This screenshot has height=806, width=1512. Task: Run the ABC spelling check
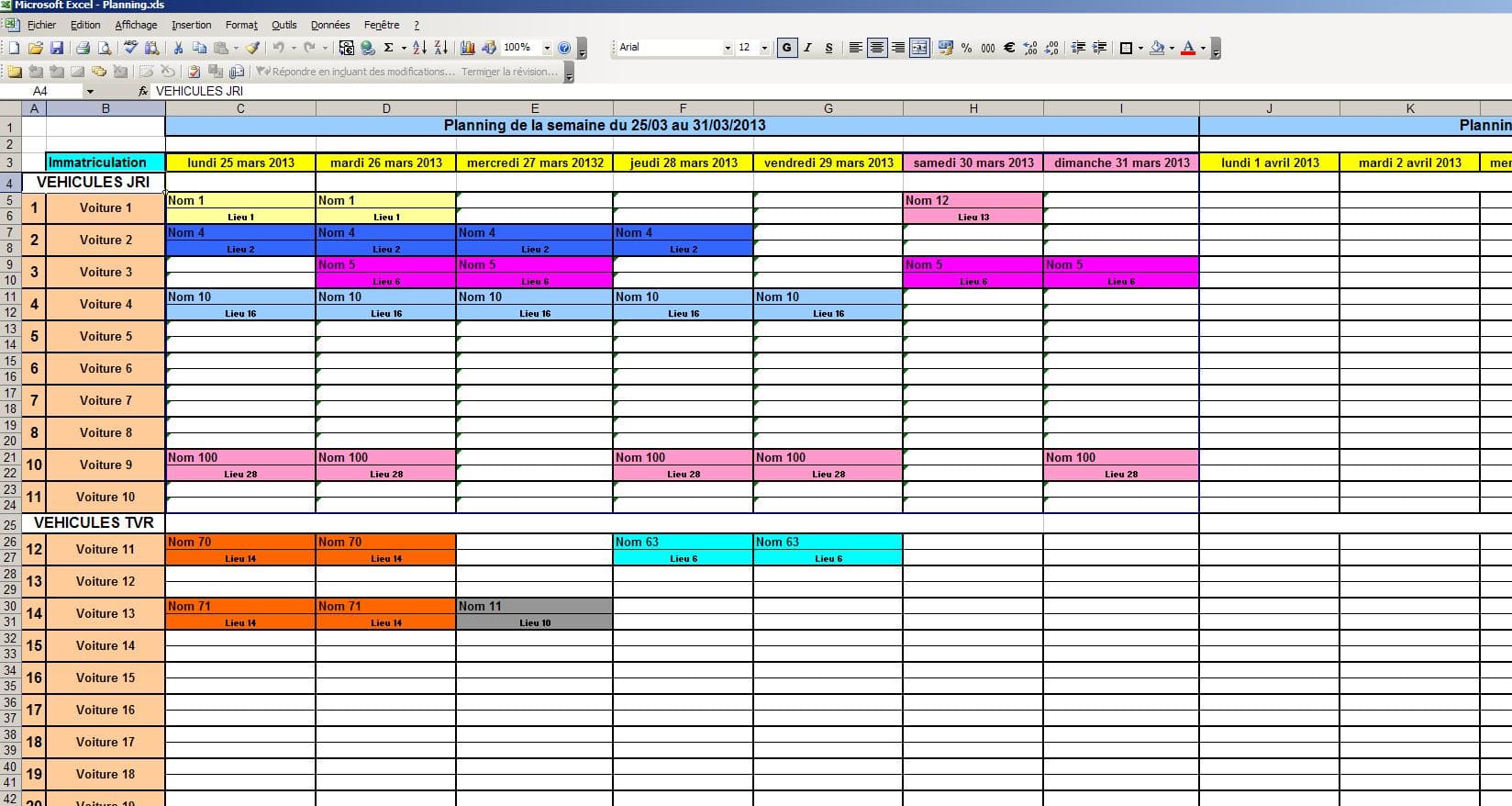[x=130, y=48]
